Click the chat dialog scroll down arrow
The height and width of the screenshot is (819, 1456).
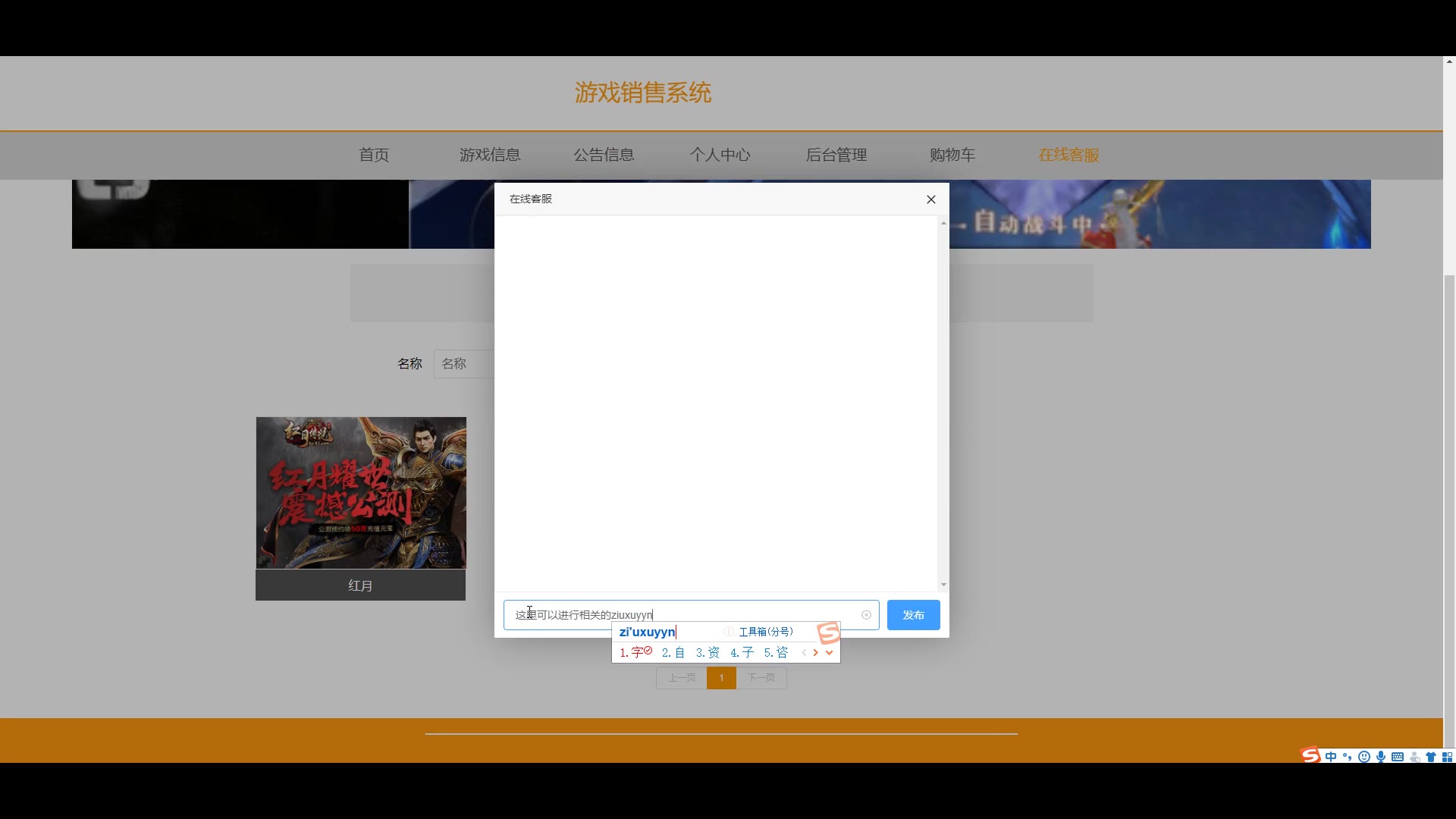point(943,585)
